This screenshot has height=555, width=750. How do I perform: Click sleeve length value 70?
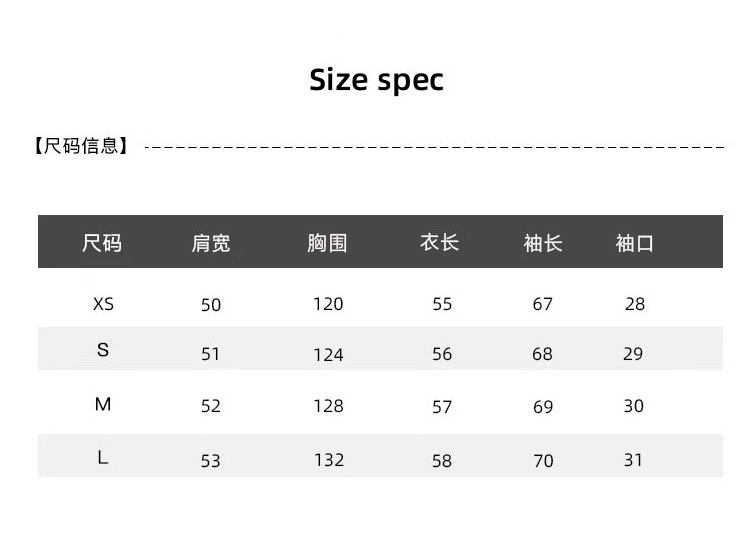pos(543,461)
